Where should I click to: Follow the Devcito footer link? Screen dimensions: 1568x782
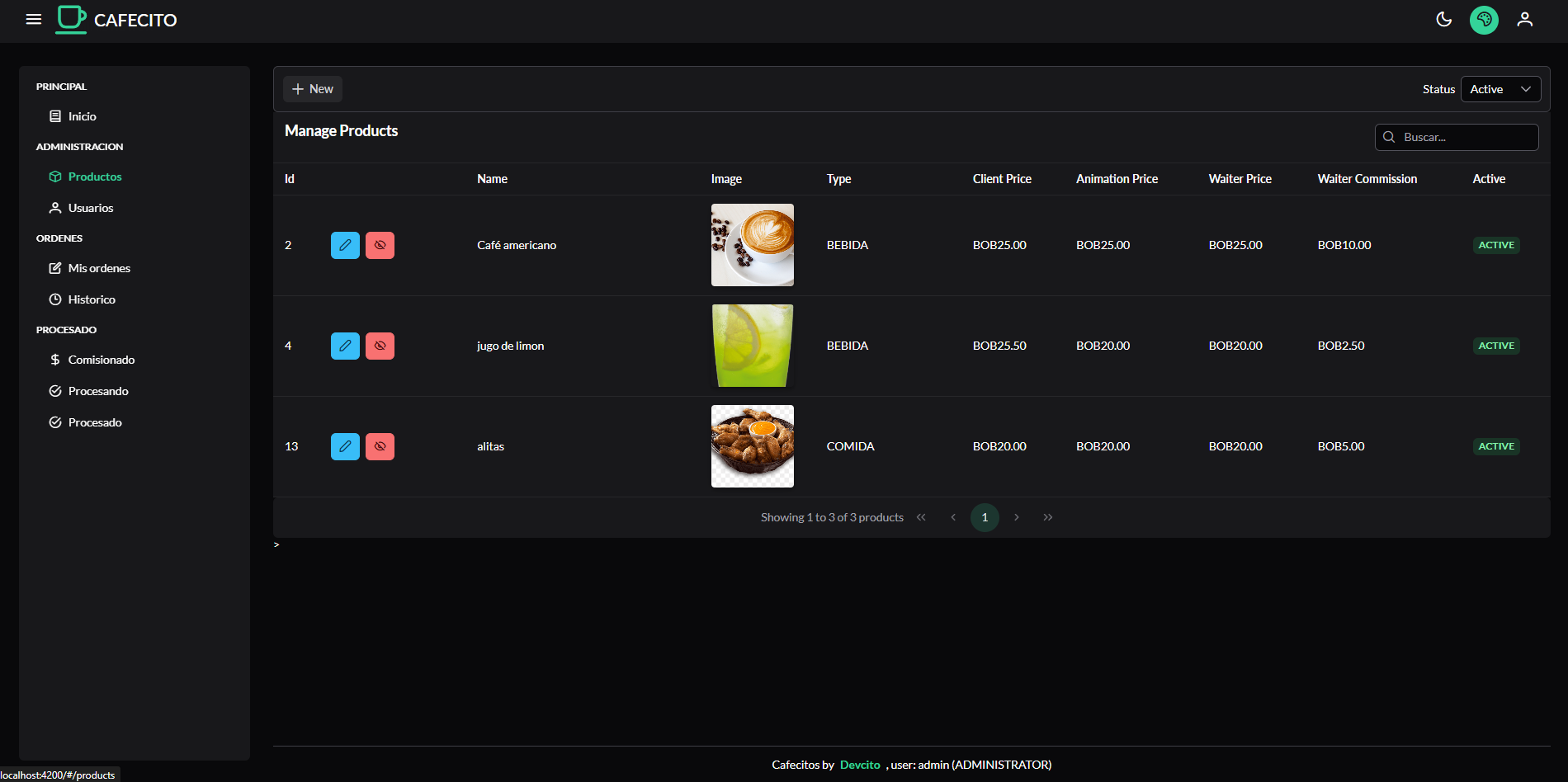coord(860,765)
